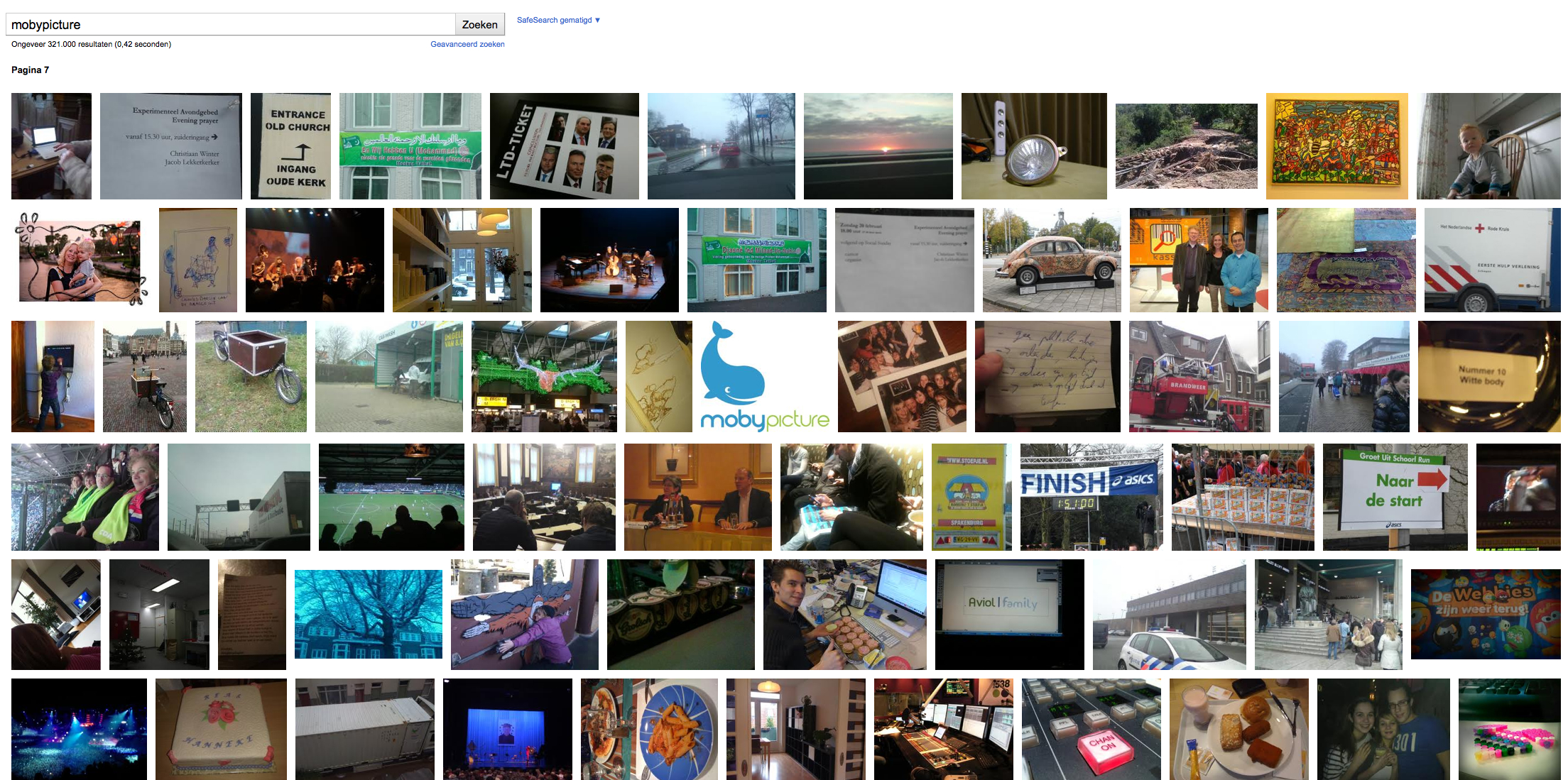
Task: Open the sunset horizon thumbnail
Action: [878, 145]
